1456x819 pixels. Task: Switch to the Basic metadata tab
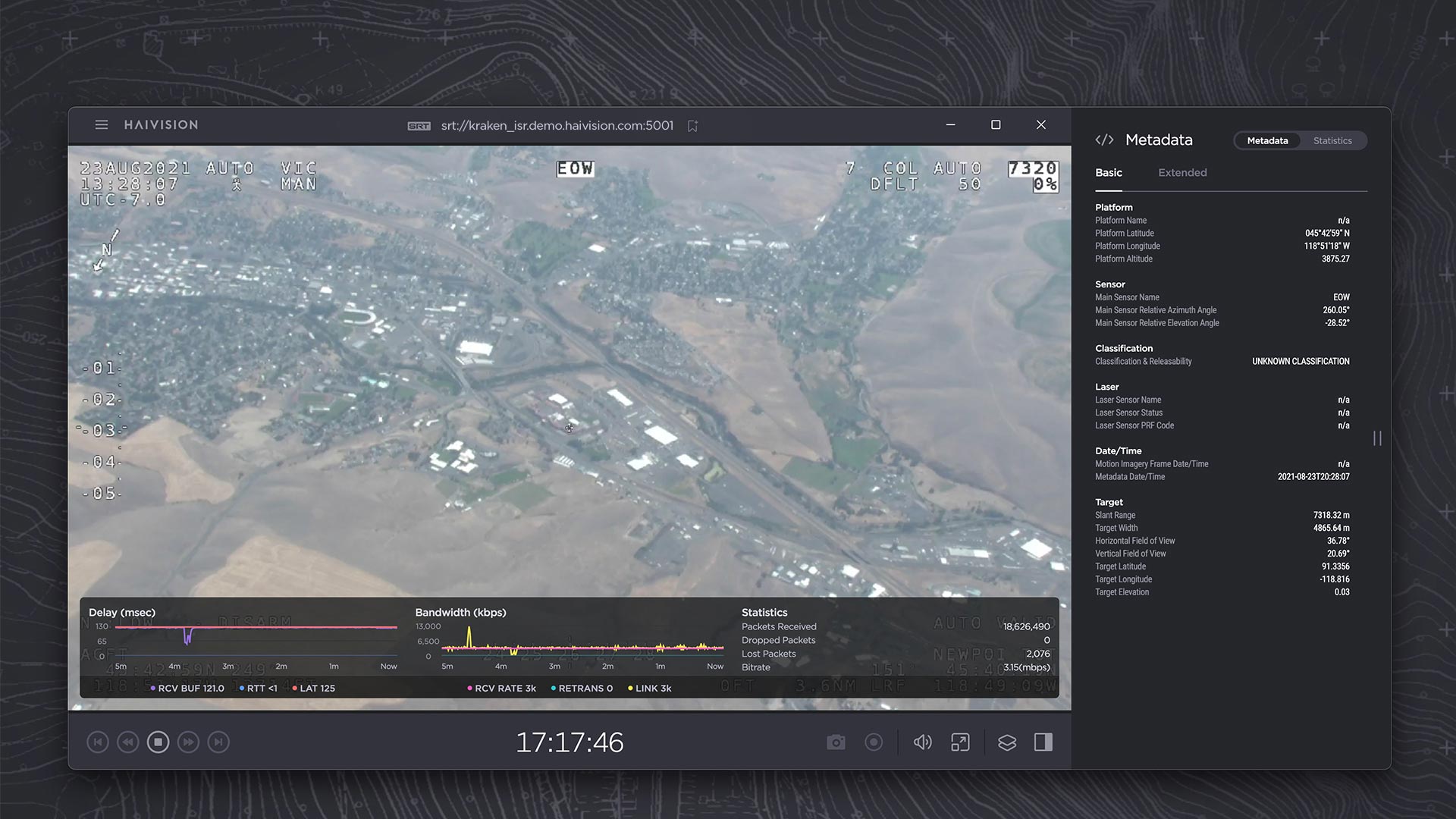[1109, 172]
